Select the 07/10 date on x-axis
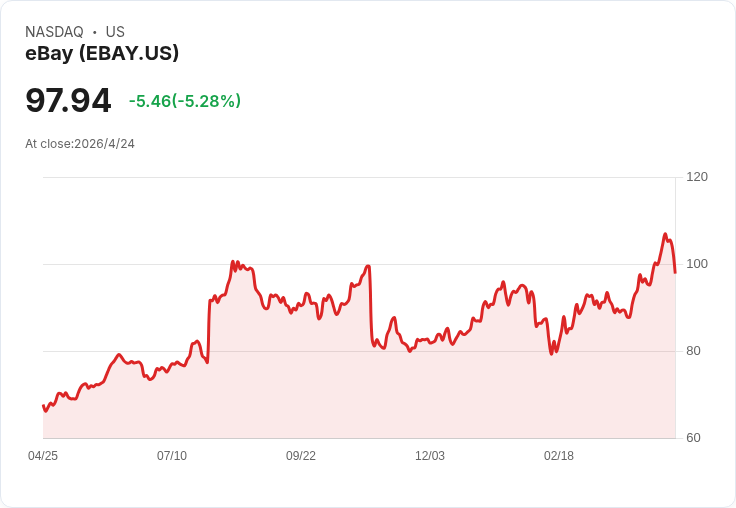This screenshot has width=736, height=508. pos(172,456)
